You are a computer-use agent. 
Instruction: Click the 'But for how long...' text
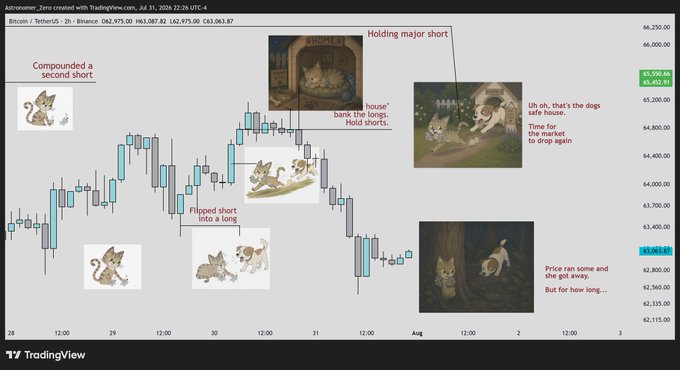point(575,290)
